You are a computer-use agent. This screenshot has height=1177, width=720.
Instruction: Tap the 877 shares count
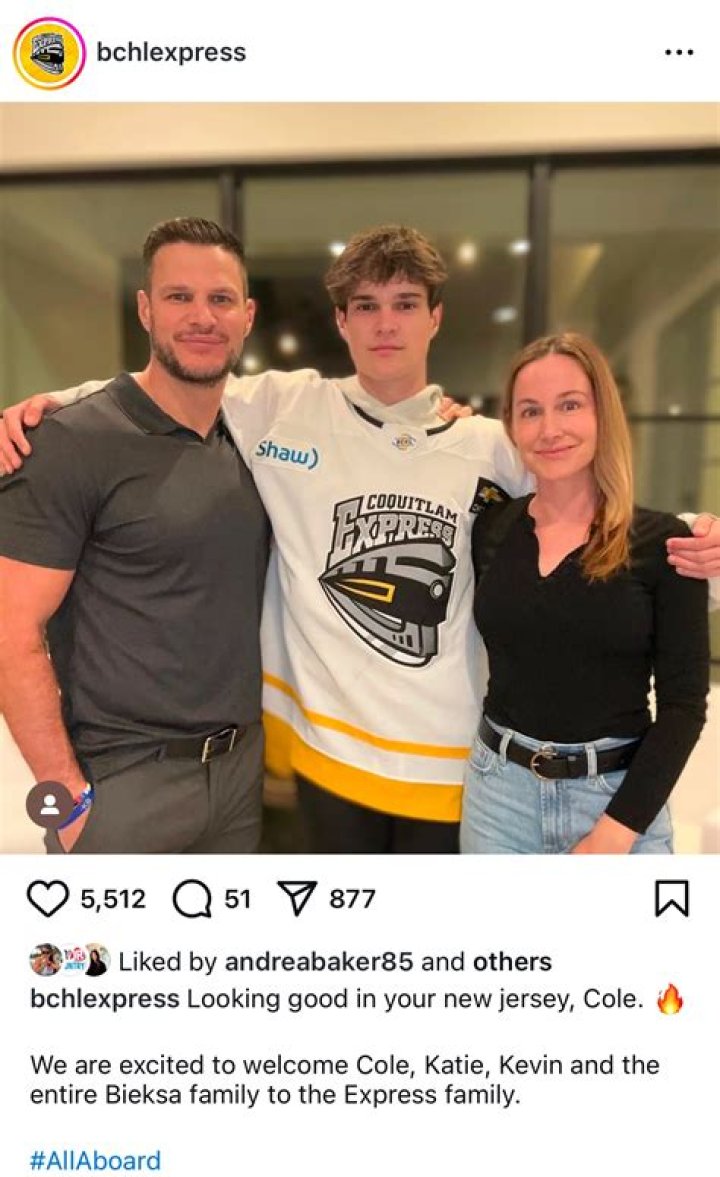click(352, 899)
